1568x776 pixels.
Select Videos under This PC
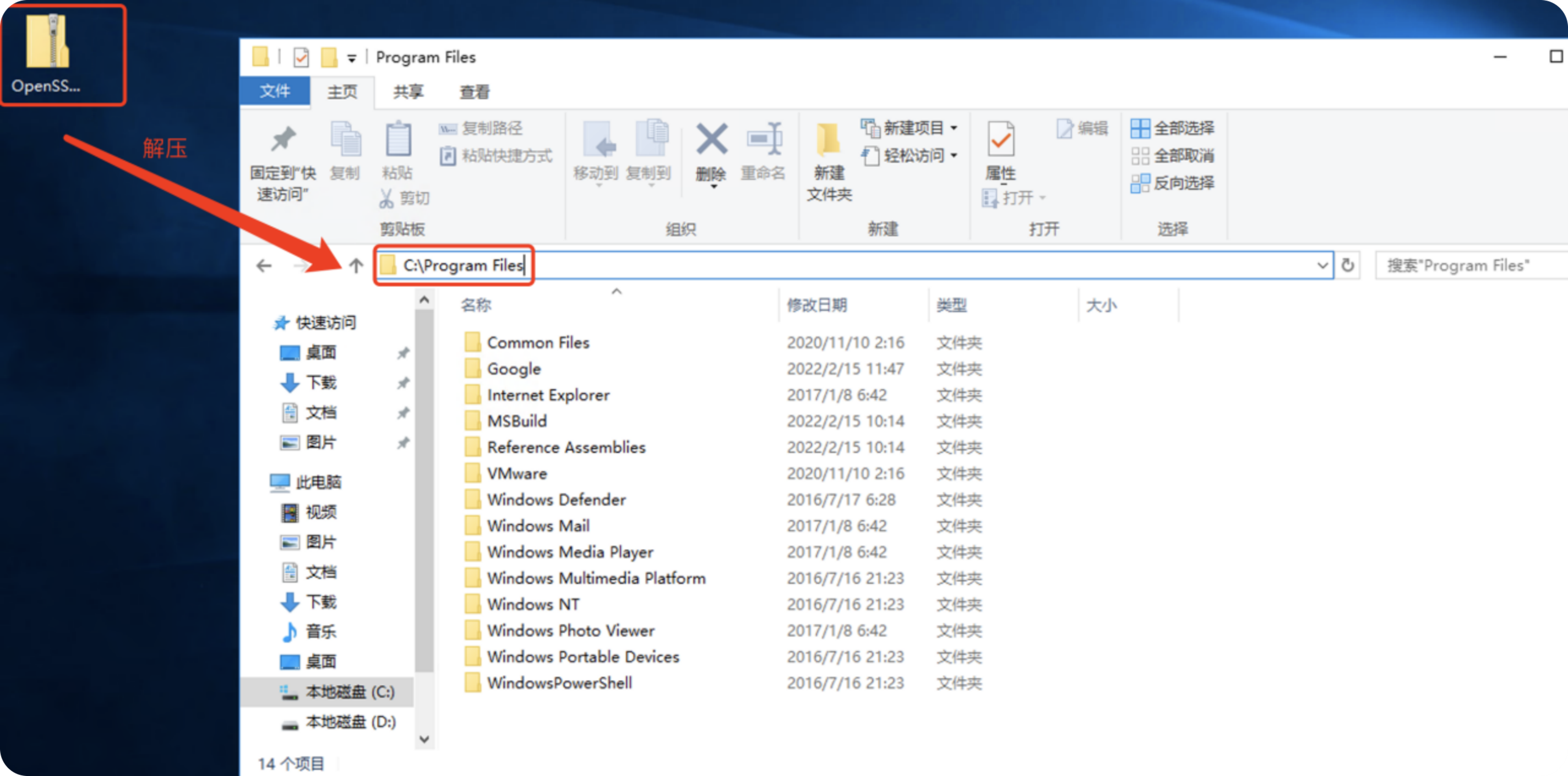(309, 512)
